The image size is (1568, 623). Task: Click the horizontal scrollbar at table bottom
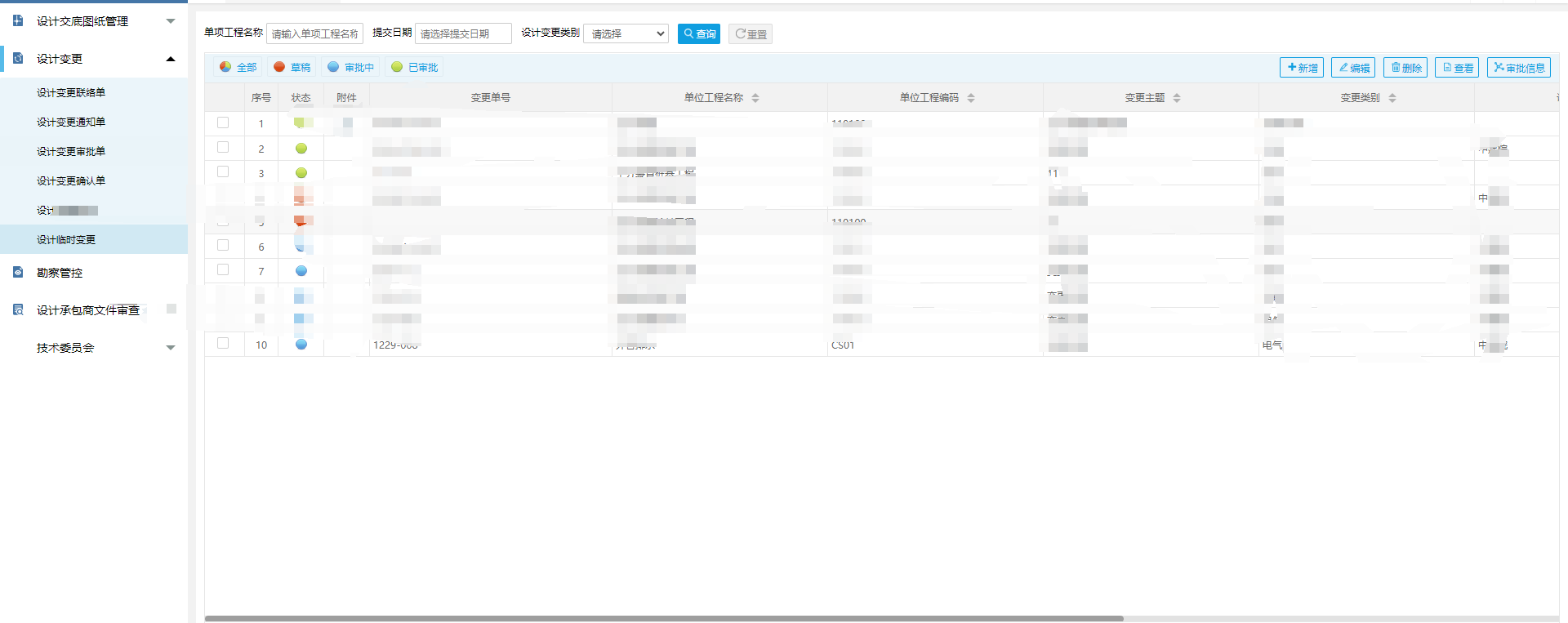coord(664,618)
